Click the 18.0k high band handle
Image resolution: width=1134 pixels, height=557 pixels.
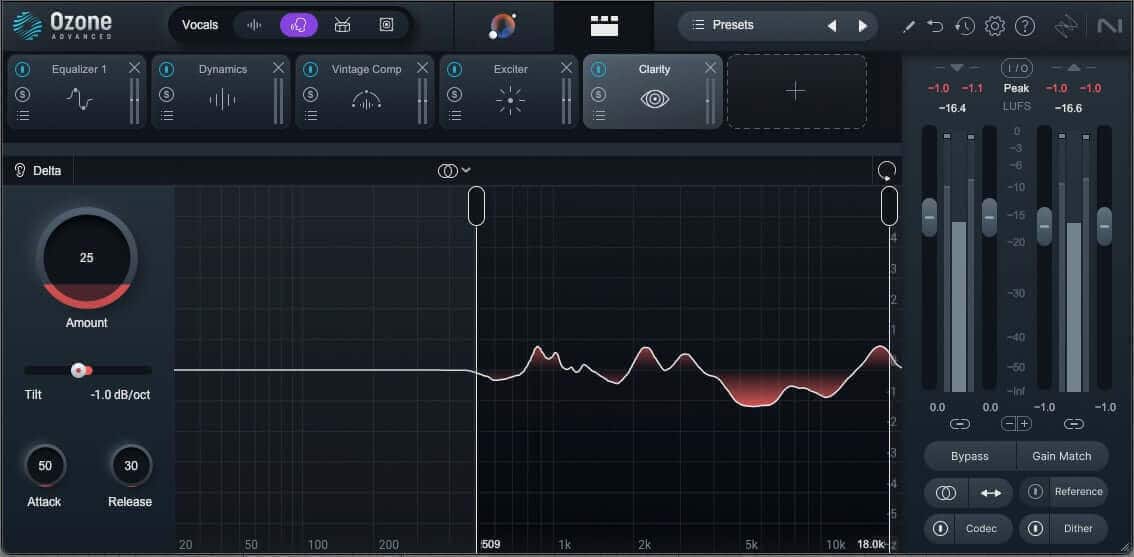coord(890,206)
